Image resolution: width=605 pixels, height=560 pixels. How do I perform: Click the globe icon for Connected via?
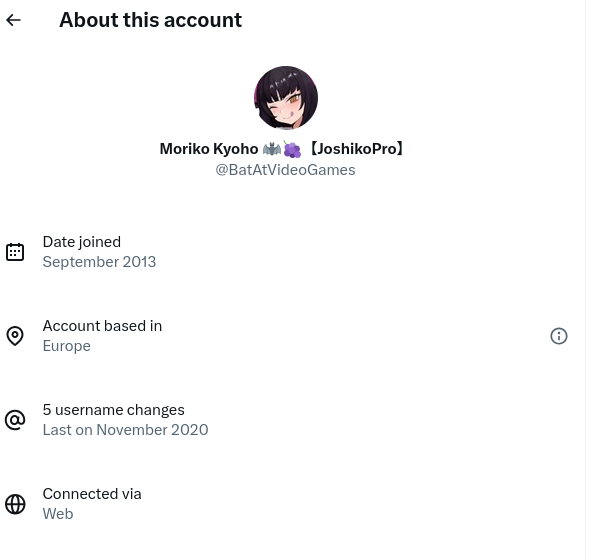[x=15, y=504]
